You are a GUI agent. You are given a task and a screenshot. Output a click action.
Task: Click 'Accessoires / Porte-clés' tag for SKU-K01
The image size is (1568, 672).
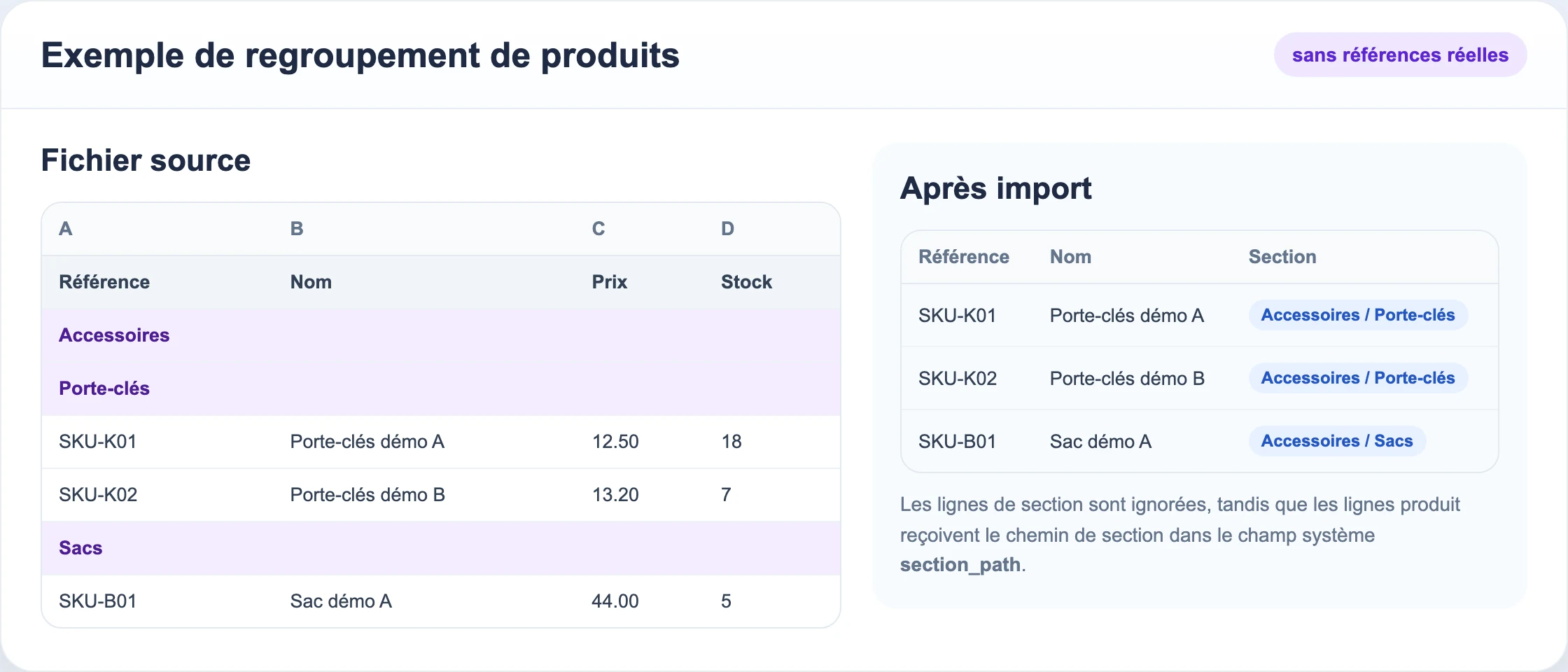click(1358, 315)
